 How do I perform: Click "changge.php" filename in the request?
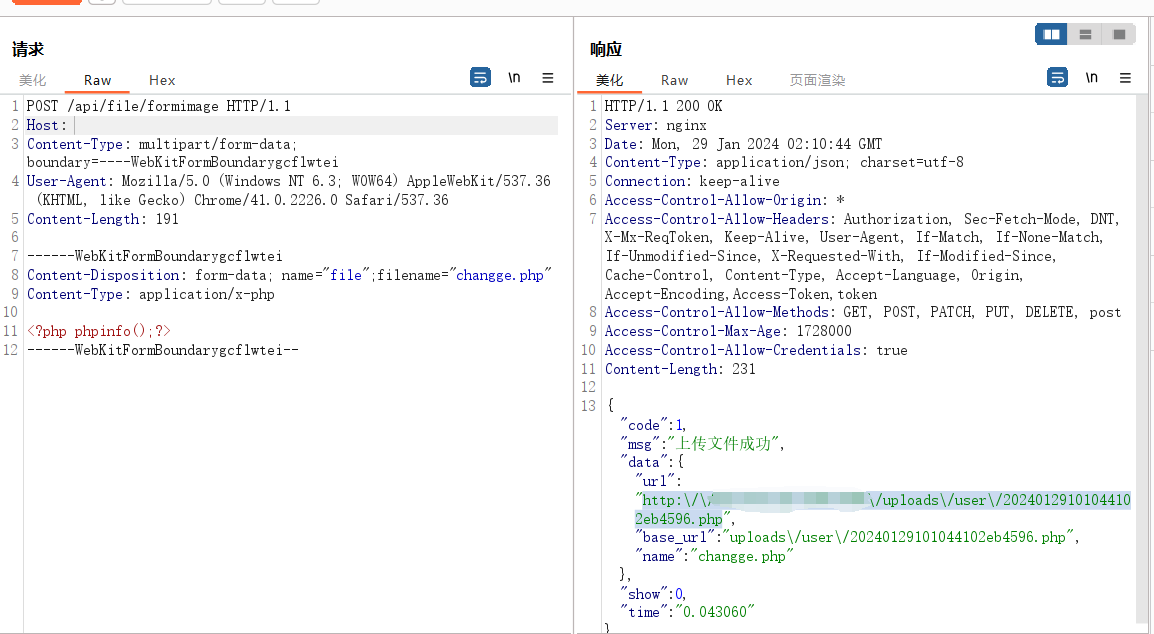500,275
